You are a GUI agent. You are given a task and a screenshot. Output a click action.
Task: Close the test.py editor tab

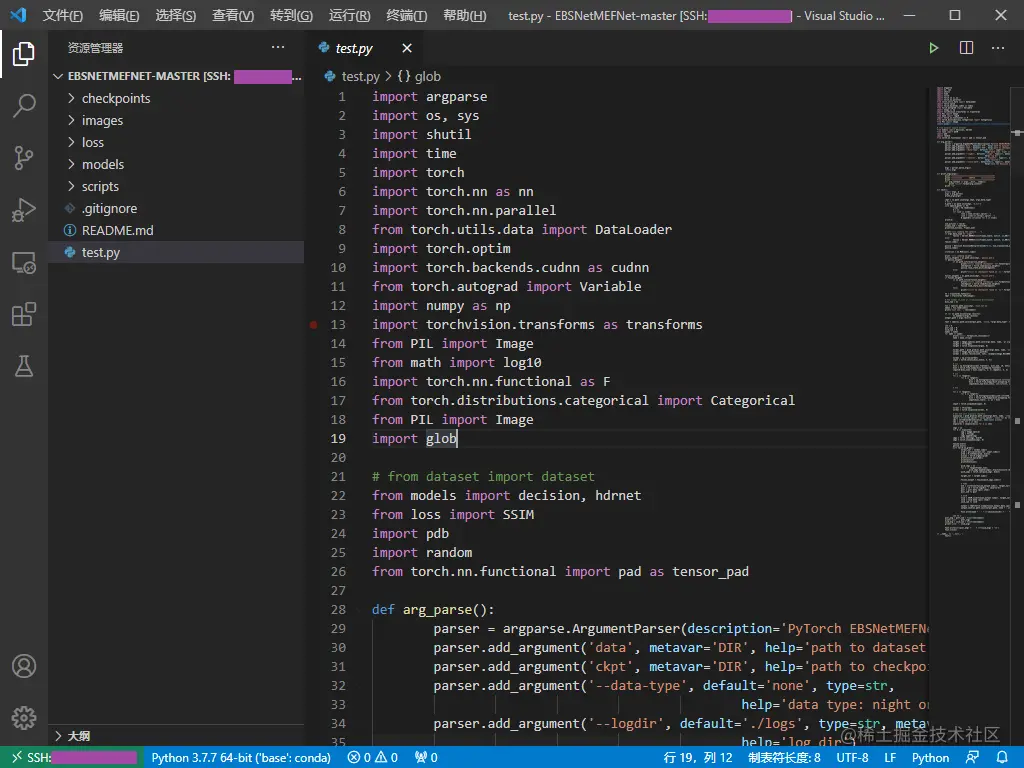(x=407, y=48)
